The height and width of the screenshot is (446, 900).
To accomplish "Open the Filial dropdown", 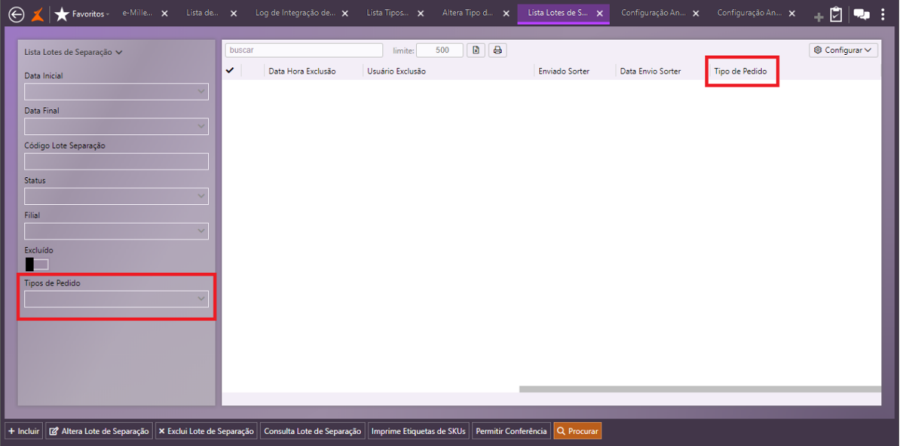I will point(116,231).
